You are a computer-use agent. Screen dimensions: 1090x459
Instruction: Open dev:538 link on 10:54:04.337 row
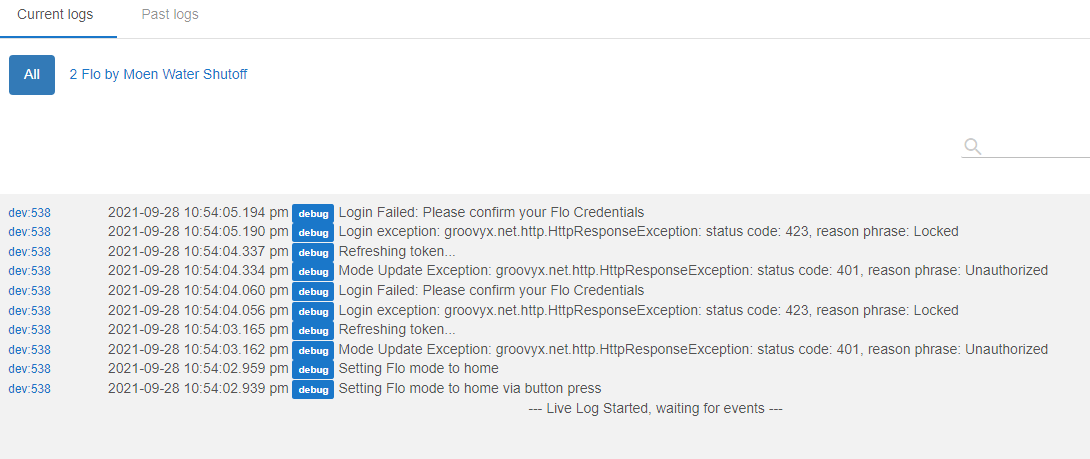[x=29, y=252]
